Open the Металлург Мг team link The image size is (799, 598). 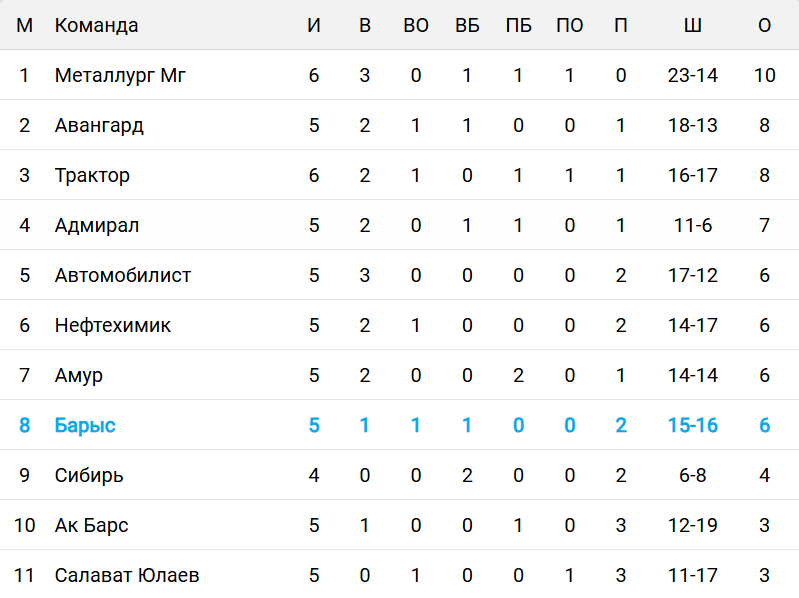pyautogui.click(x=120, y=75)
